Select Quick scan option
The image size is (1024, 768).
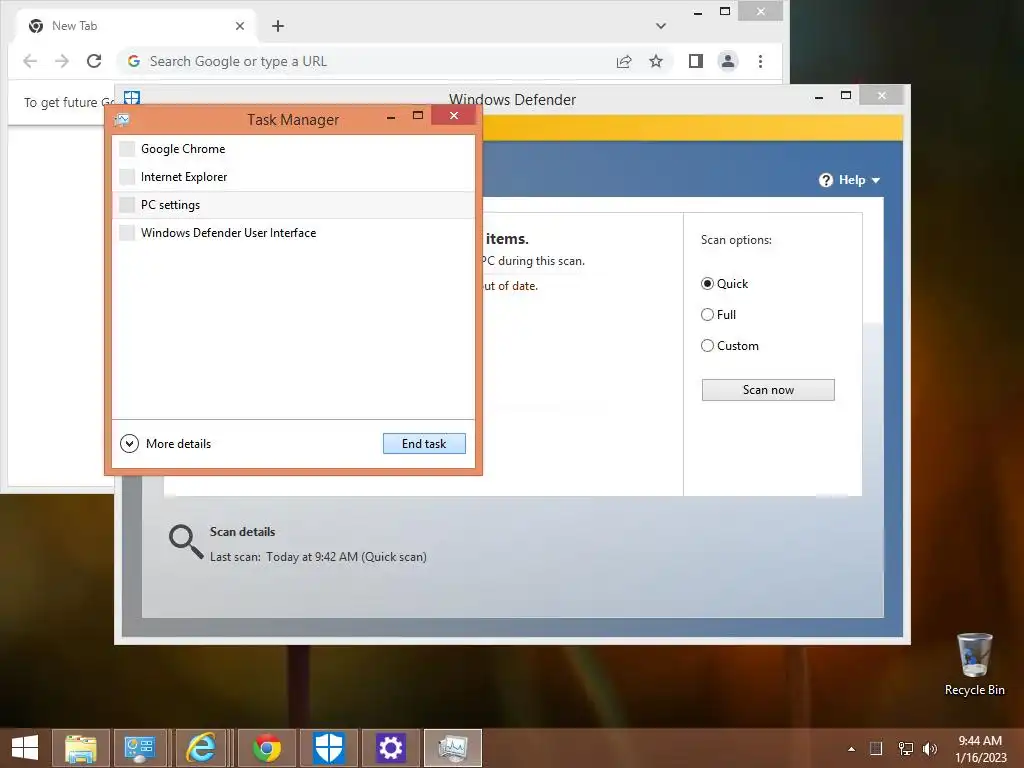pyautogui.click(x=707, y=284)
